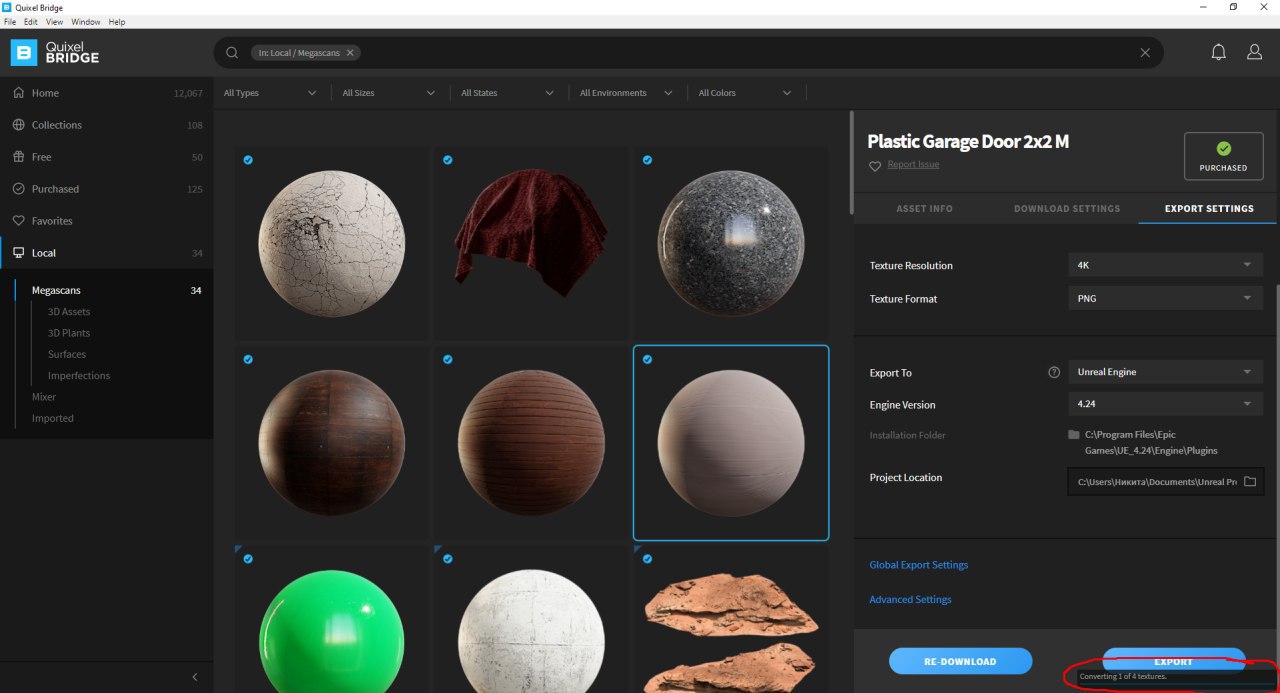Click the Home sidebar icon
Viewport: 1280px width, 693px height.
19,93
